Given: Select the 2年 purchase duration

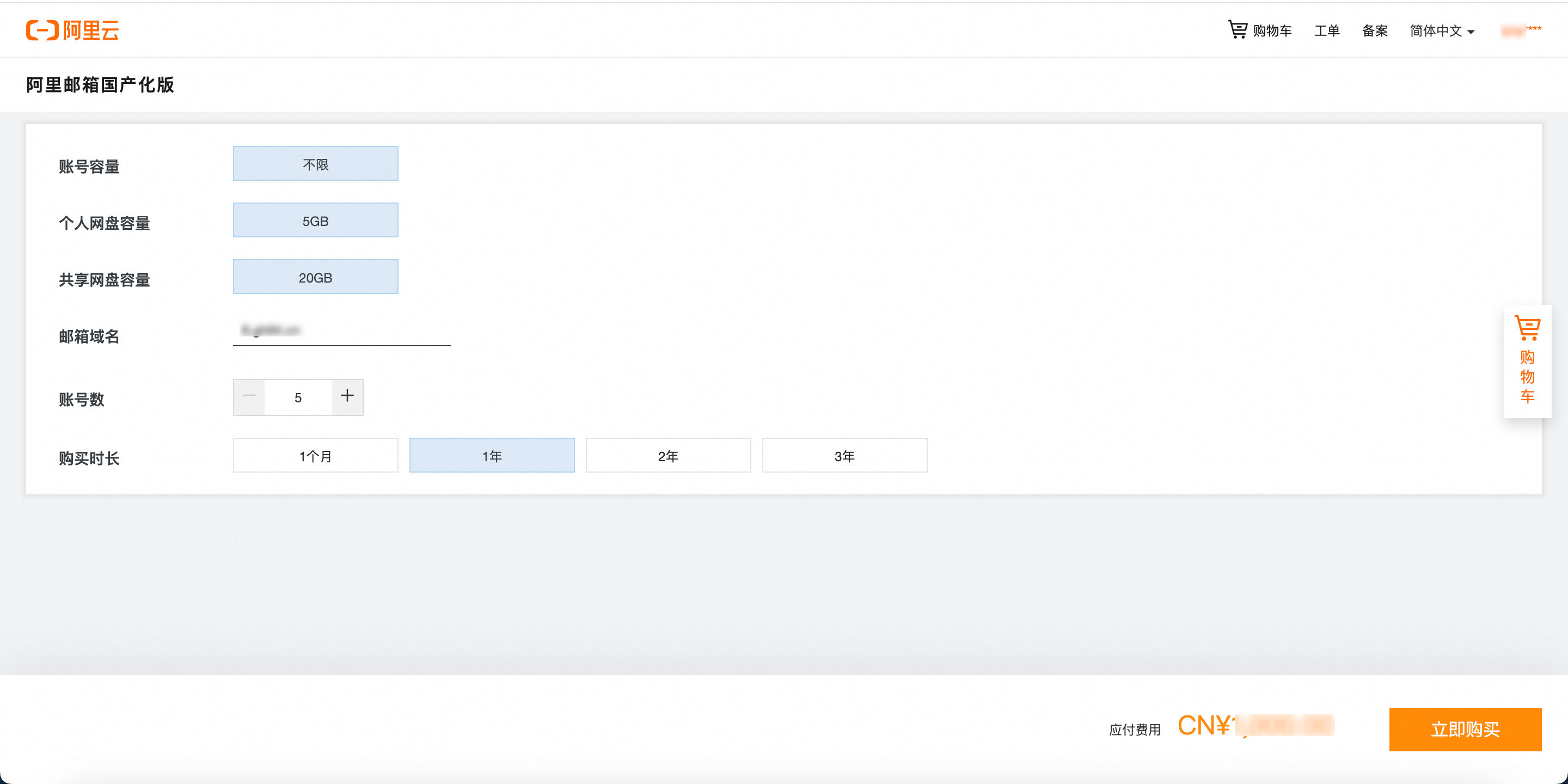Looking at the screenshot, I should tap(669, 455).
